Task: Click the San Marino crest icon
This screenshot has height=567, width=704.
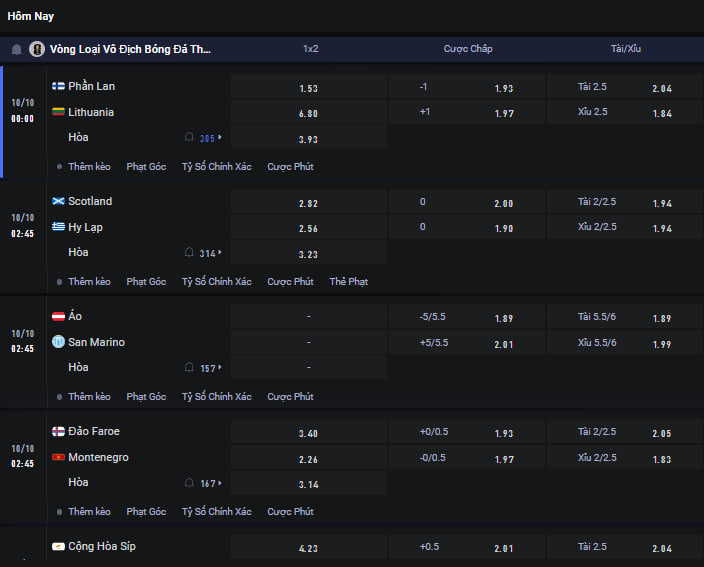Action: (58, 342)
